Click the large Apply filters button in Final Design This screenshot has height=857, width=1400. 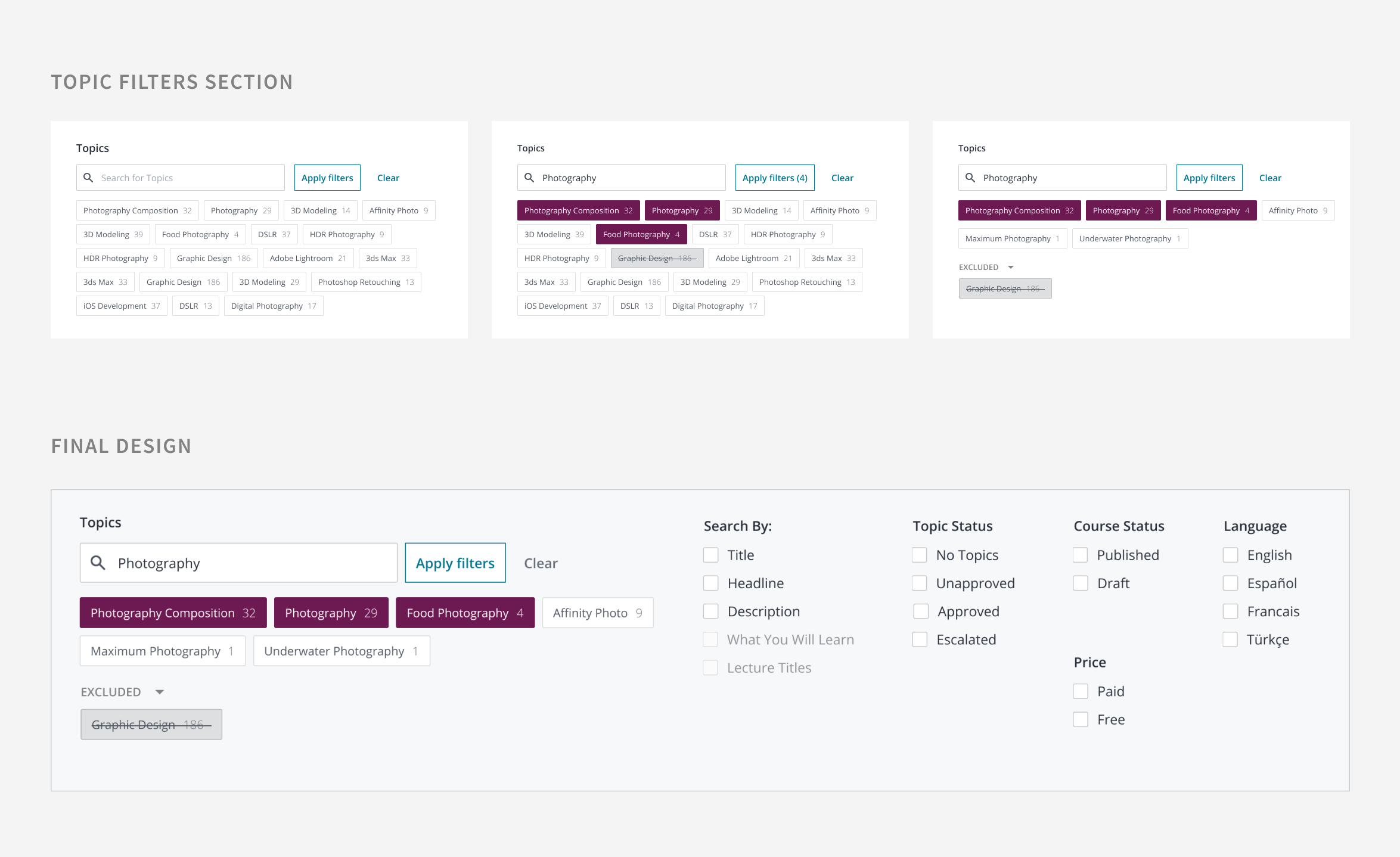[455, 563]
